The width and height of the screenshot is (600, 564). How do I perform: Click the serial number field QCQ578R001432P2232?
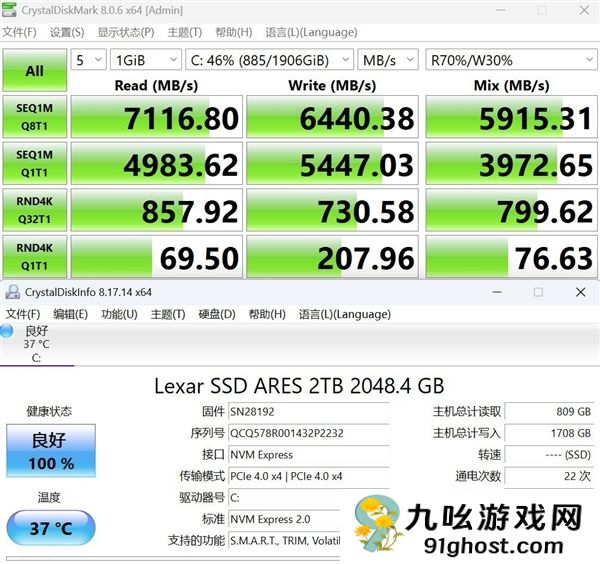[x=309, y=433]
